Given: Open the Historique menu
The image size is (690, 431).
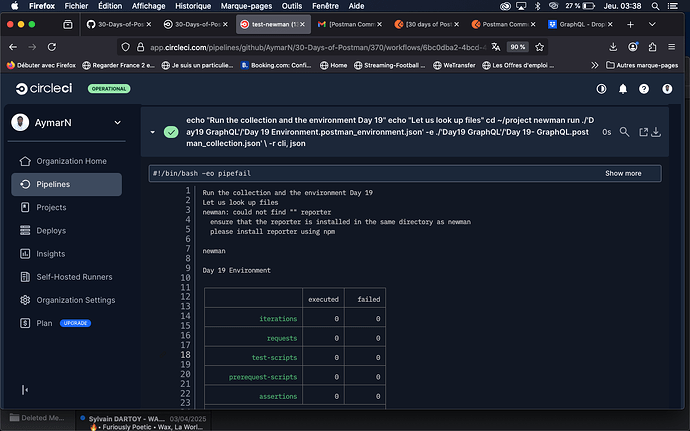Looking at the screenshot, I should (193, 6).
